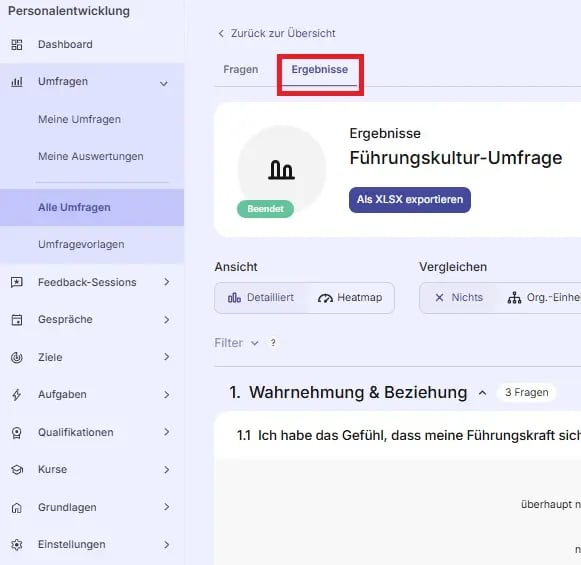Open Umfragevorlagen in sidebar
Screen dimensions: 581x565
pos(82,245)
